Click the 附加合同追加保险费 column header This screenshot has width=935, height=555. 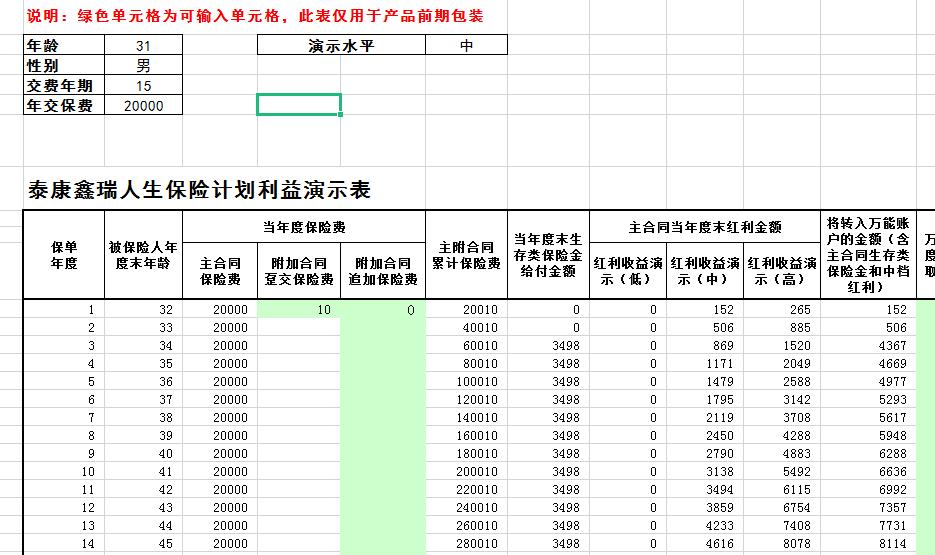(x=383, y=271)
